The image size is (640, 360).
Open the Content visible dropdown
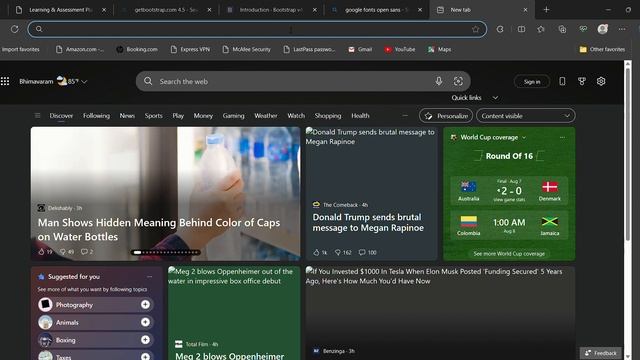click(526, 116)
